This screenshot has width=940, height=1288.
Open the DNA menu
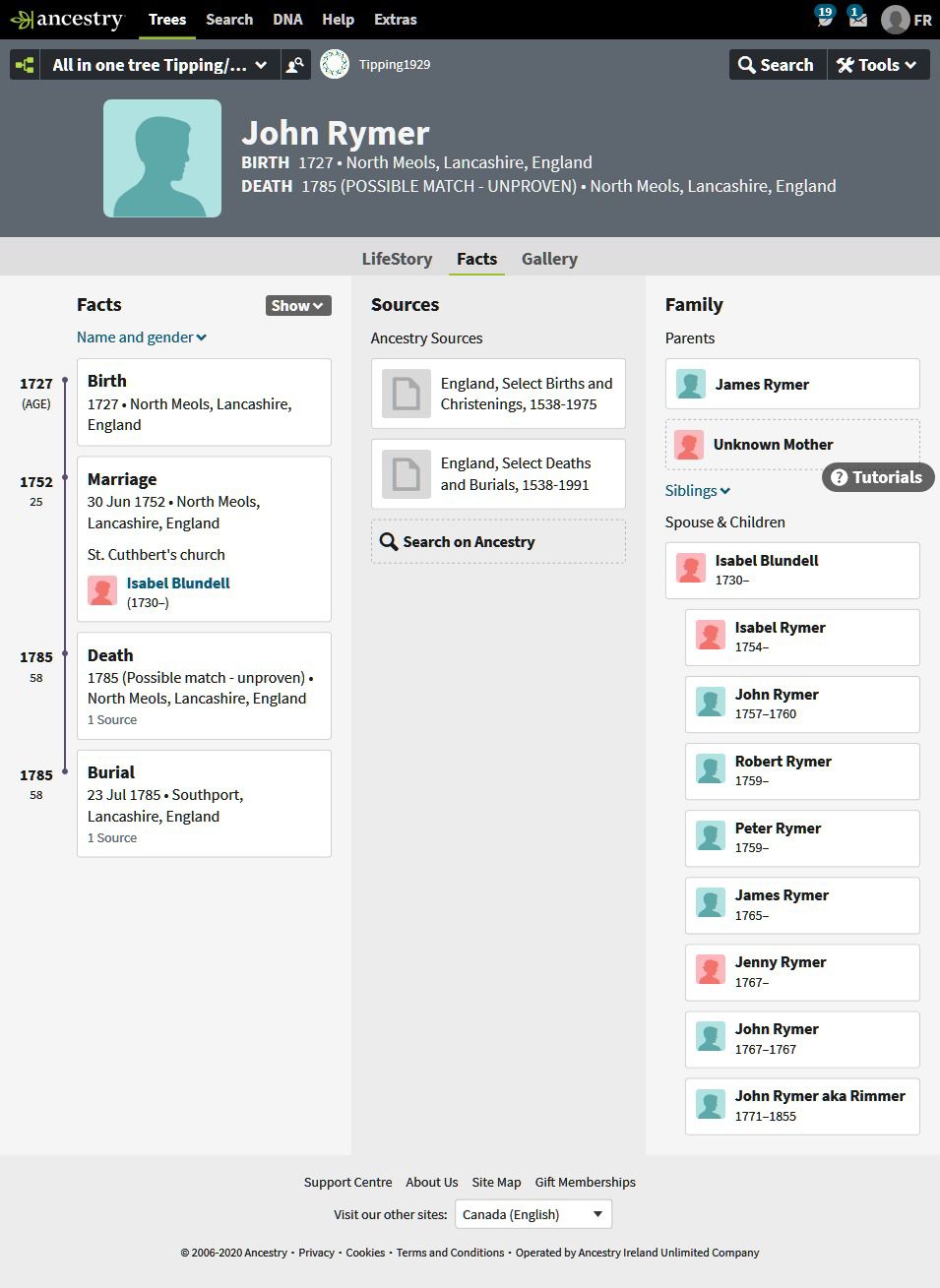(x=287, y=19)
